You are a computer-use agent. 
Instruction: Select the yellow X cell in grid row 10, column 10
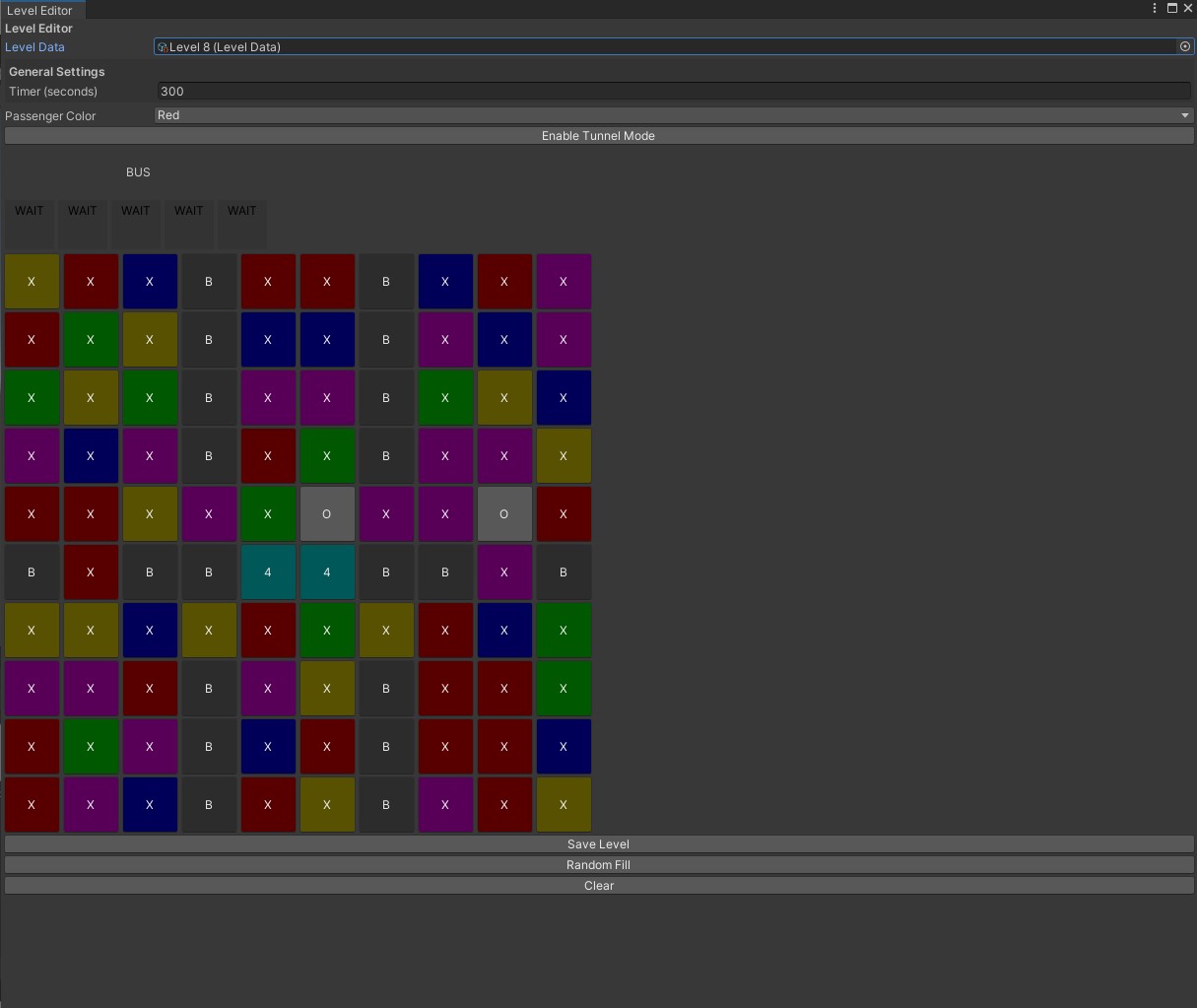(564, 805)
